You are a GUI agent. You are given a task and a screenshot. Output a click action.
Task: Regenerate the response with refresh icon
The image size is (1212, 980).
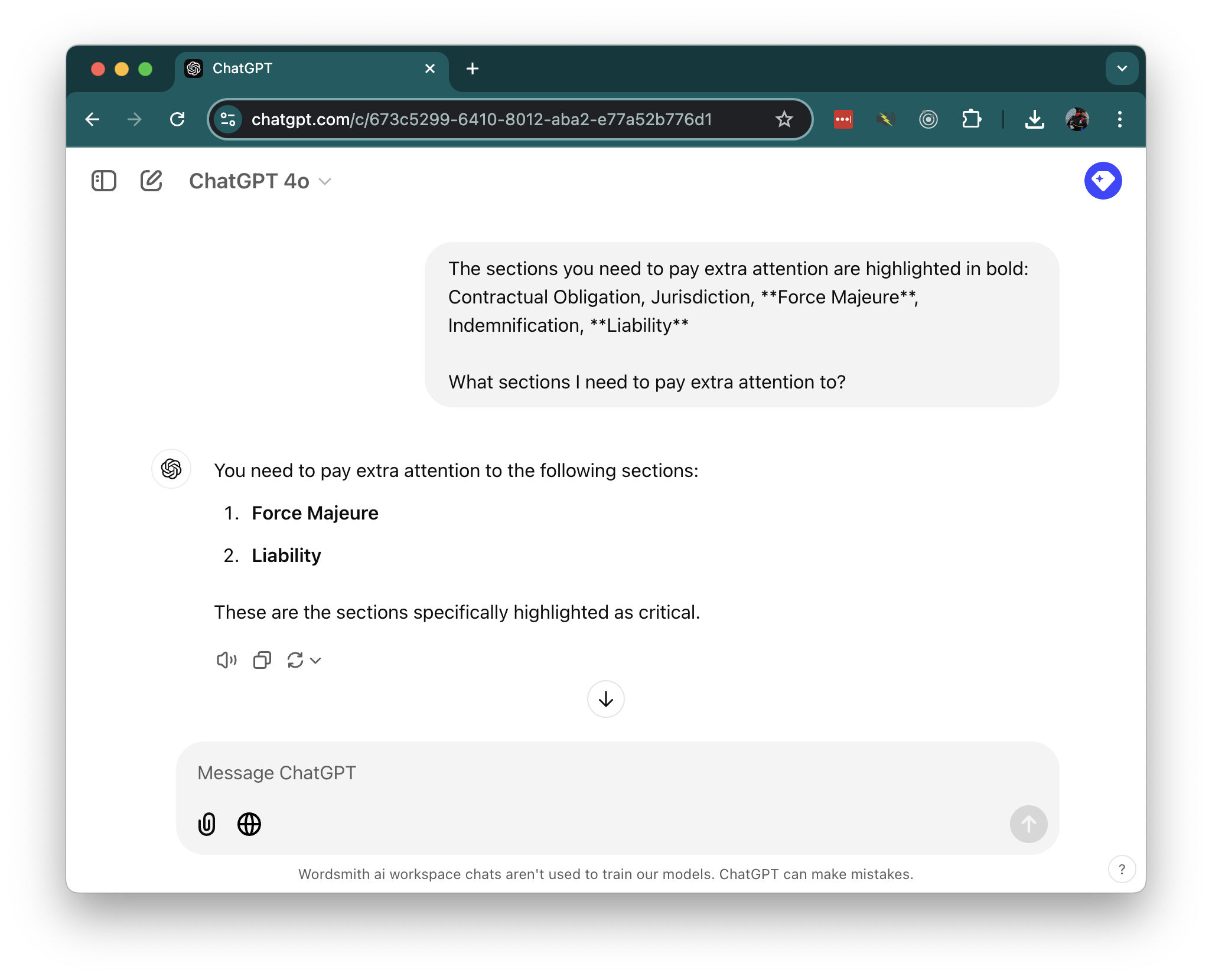tap(296, 660)
